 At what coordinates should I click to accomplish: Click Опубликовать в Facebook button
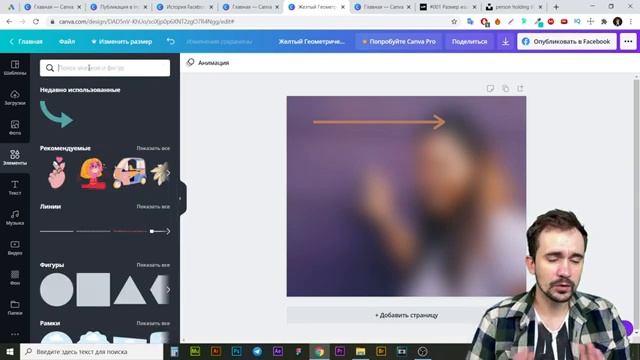[567, 42]
